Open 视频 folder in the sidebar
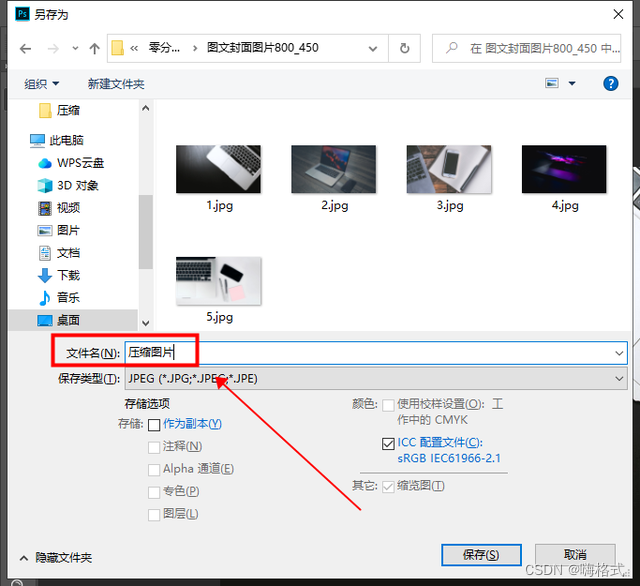This screenshot has height=586, width=640. [x=59, y=208]
